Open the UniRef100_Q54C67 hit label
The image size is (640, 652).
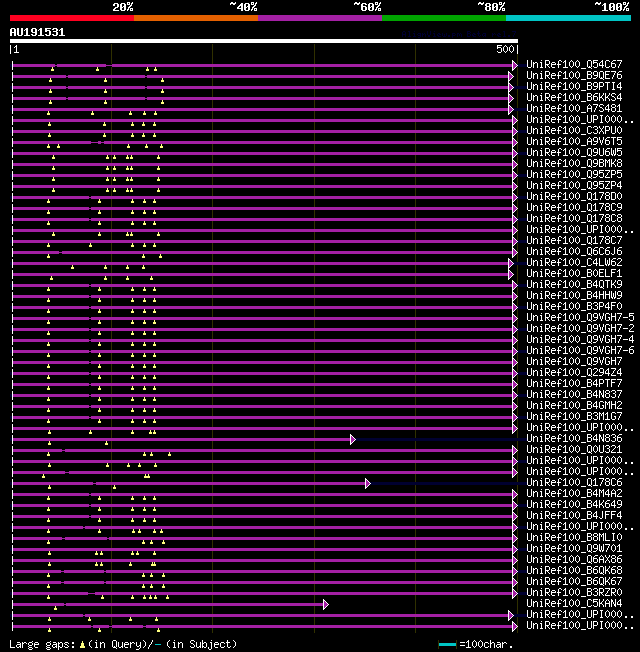[574, 64]
